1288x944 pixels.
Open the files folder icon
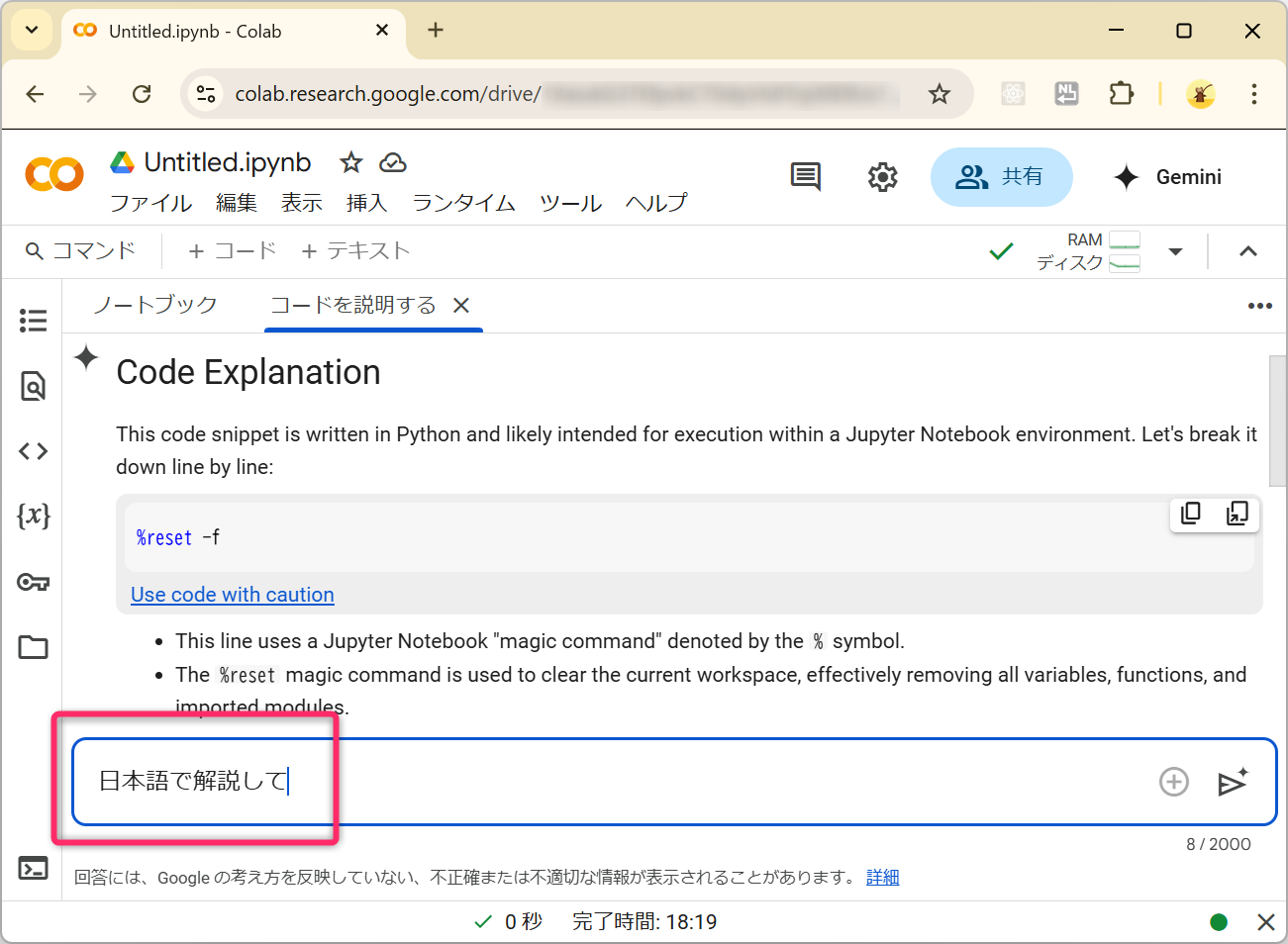(33, 647)
